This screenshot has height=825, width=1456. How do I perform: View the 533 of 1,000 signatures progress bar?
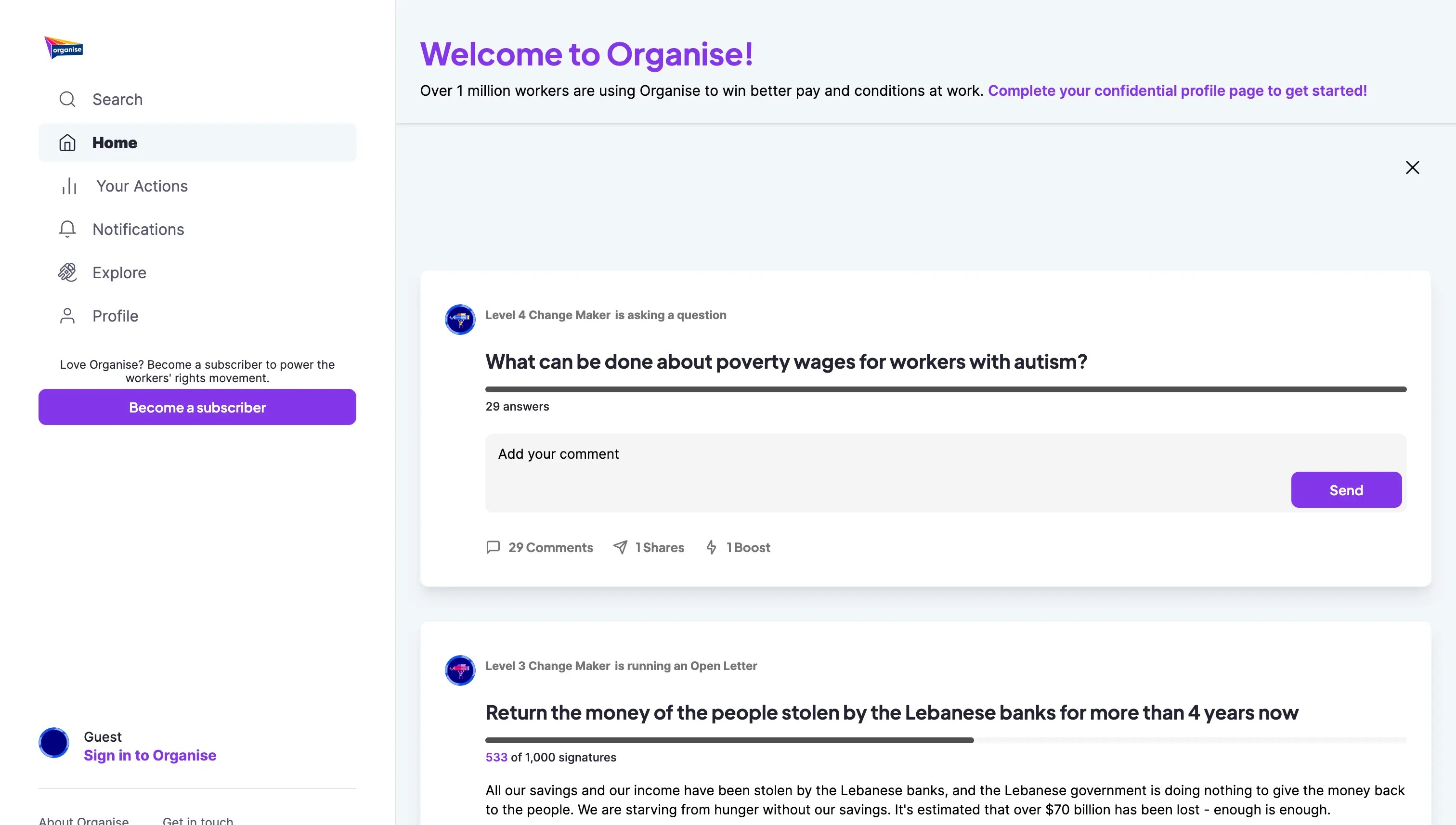[x=945, y=738]
